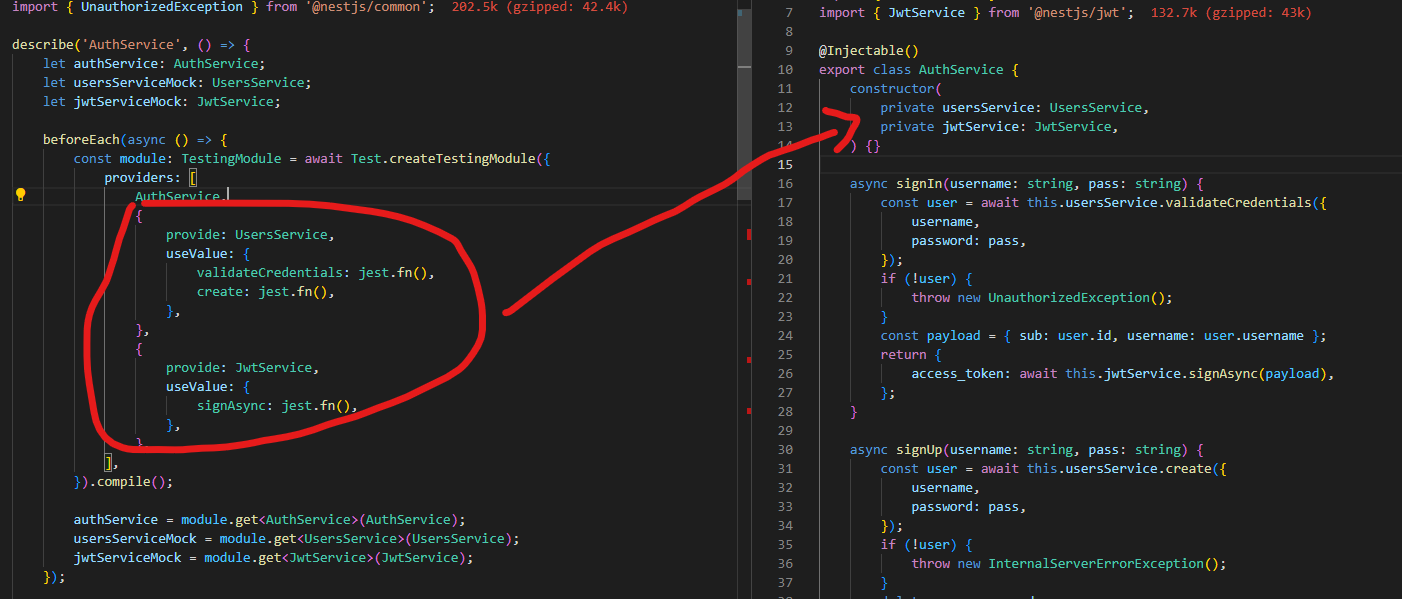The width and height of the screenshot is (1402, 599).
Task: Select line number 36 in right editor gutter
Action: click(x=785, y=564)
